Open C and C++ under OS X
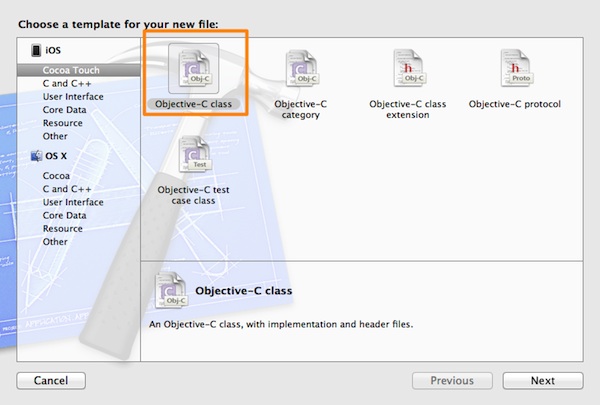 click(x=68, y=189)
